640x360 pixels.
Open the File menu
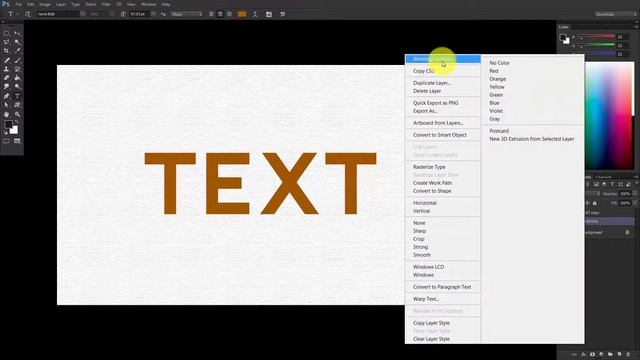[x=18, y=4]
